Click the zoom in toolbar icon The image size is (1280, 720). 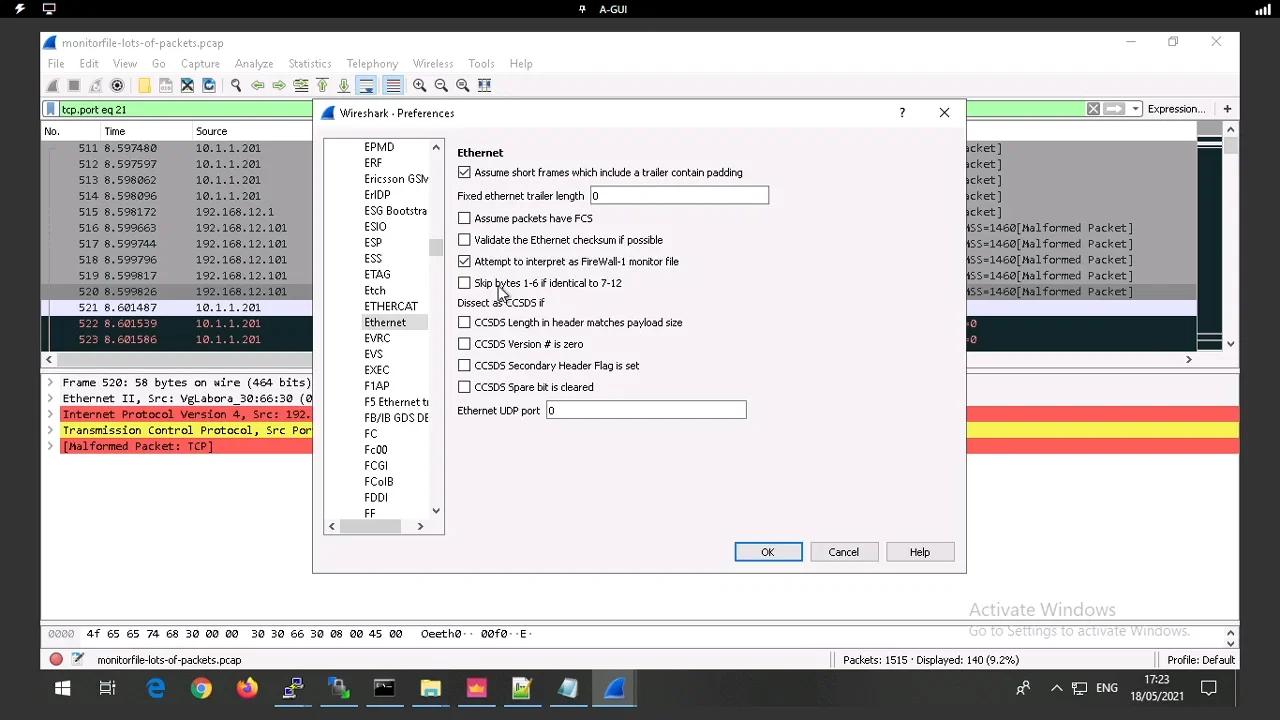tap(420, 85)
